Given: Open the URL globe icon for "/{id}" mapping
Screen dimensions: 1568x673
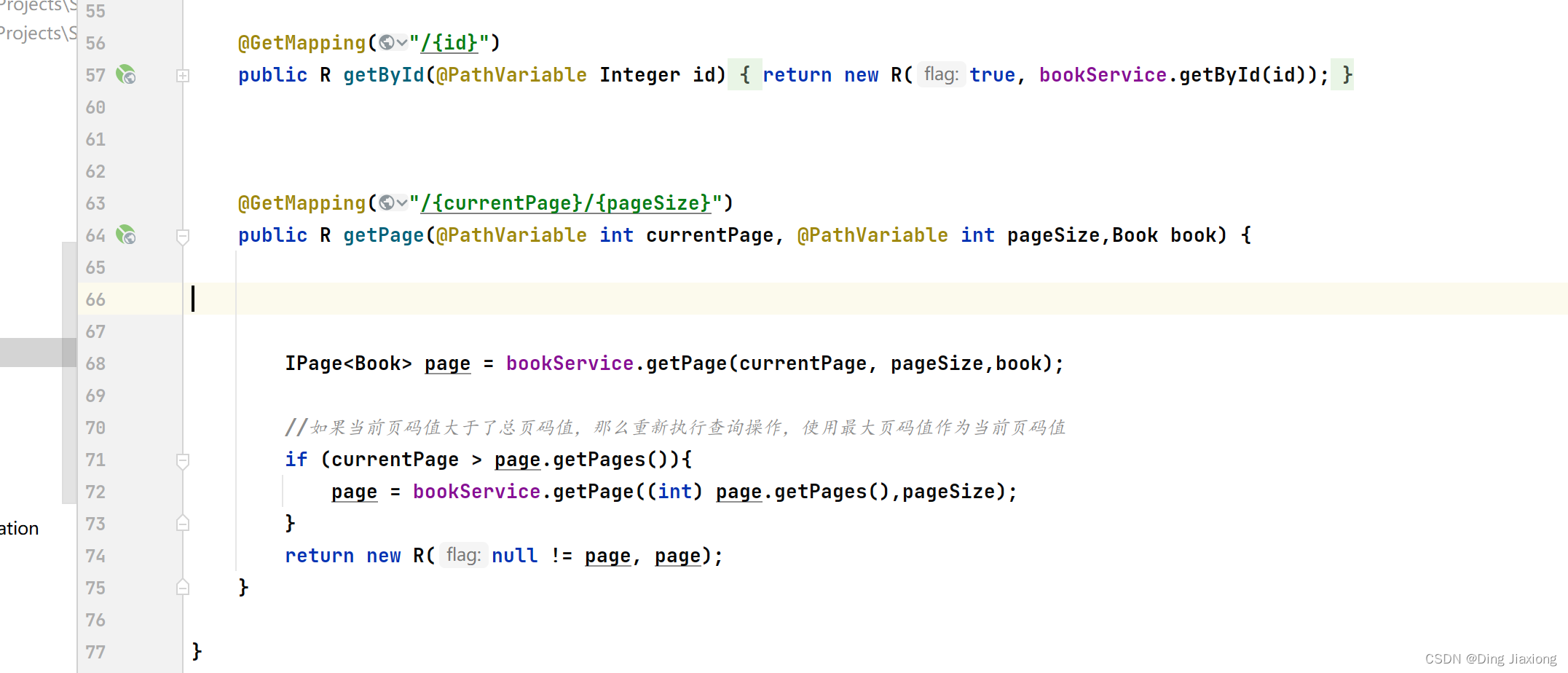Looking at the screenshot, I should tap(387, 43).
